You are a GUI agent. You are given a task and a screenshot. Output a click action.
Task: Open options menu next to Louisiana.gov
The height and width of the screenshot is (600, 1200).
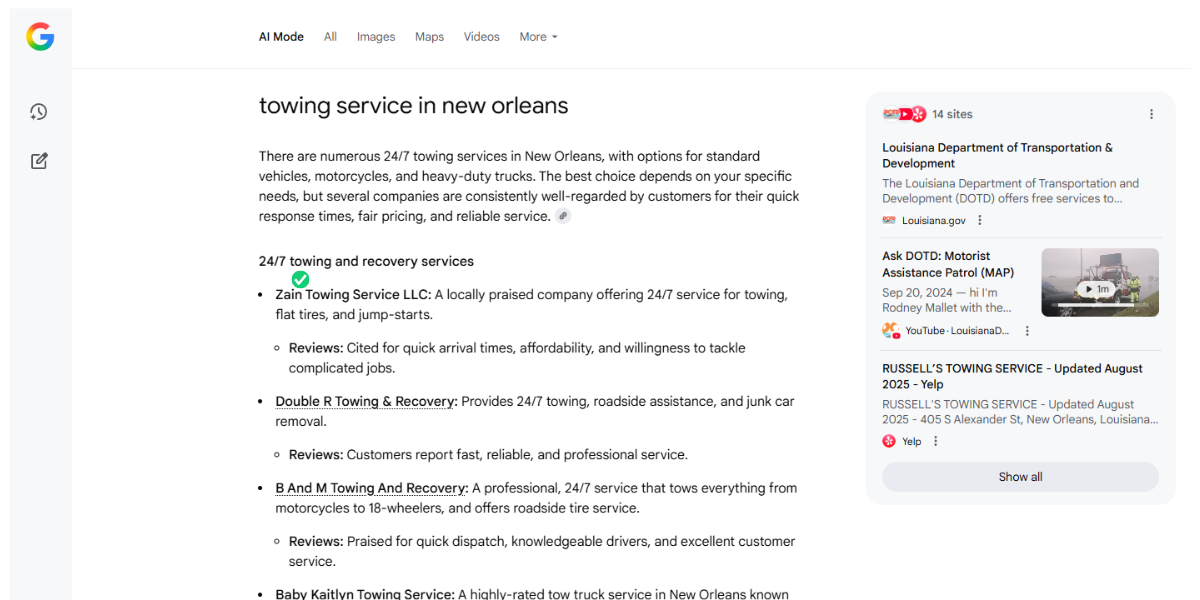point(980,220)
